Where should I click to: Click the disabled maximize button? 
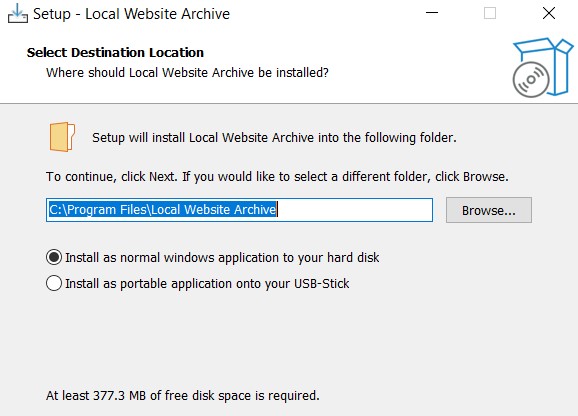490,13
